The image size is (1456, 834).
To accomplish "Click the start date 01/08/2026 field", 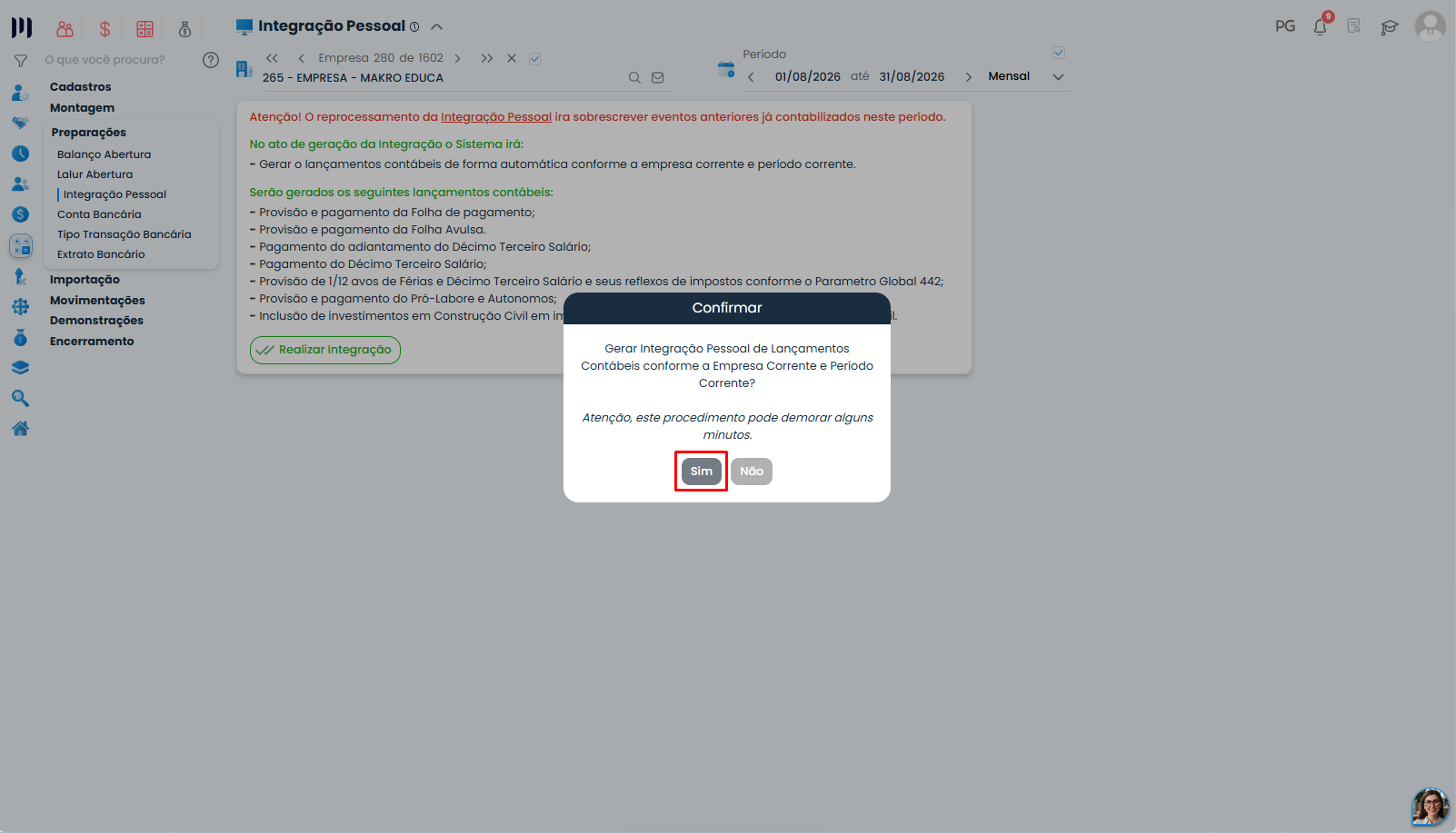I will click(x=807, y=77).
